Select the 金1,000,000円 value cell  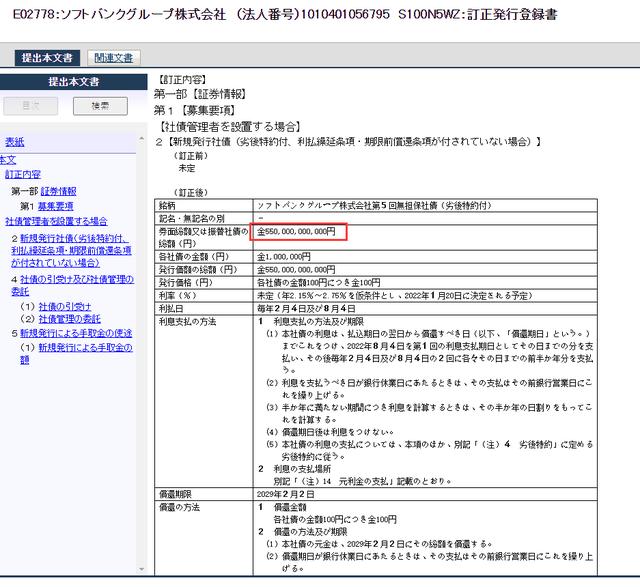(x=425, y=257)
